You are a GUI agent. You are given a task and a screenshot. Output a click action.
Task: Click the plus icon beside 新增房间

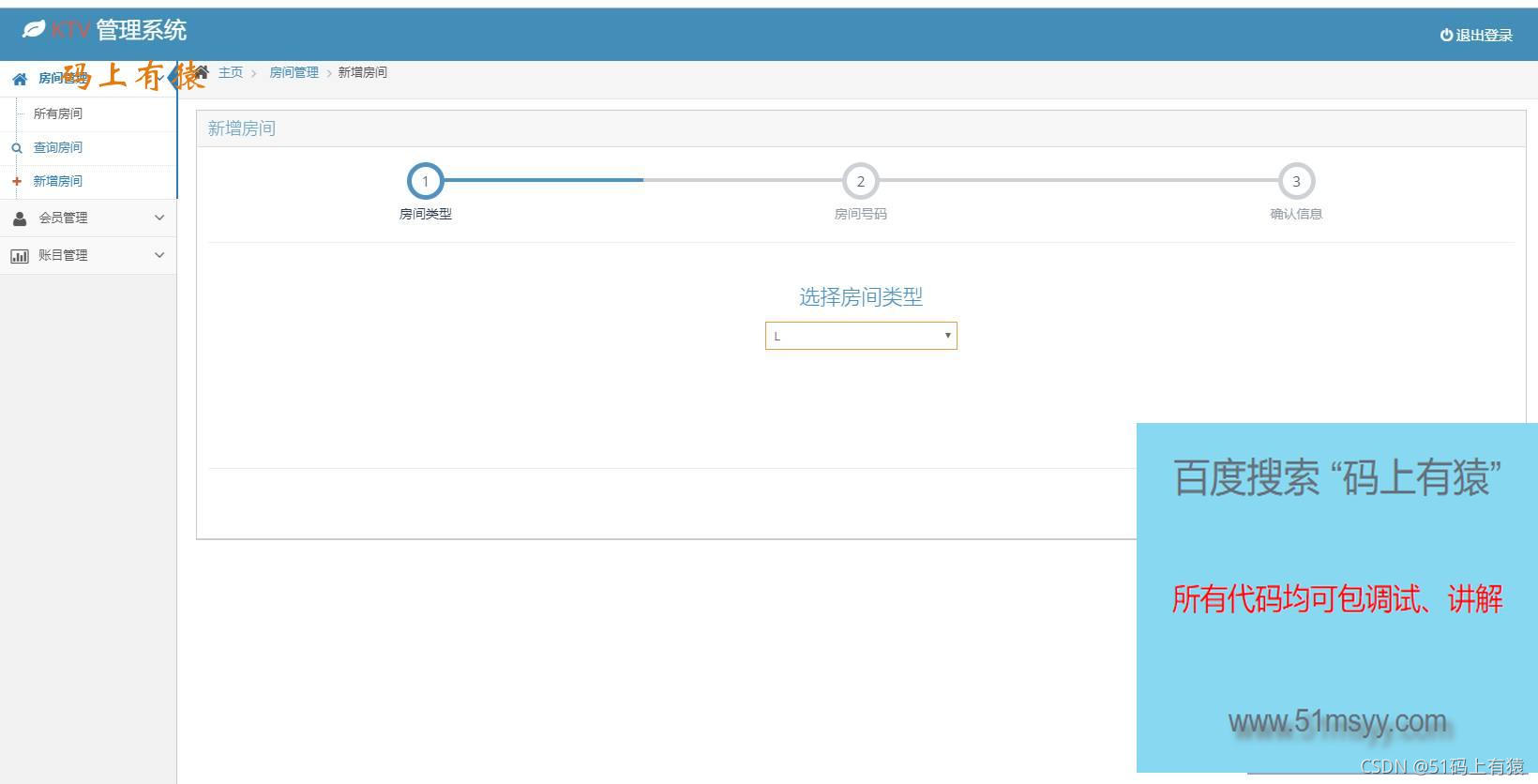coord(16,181)
